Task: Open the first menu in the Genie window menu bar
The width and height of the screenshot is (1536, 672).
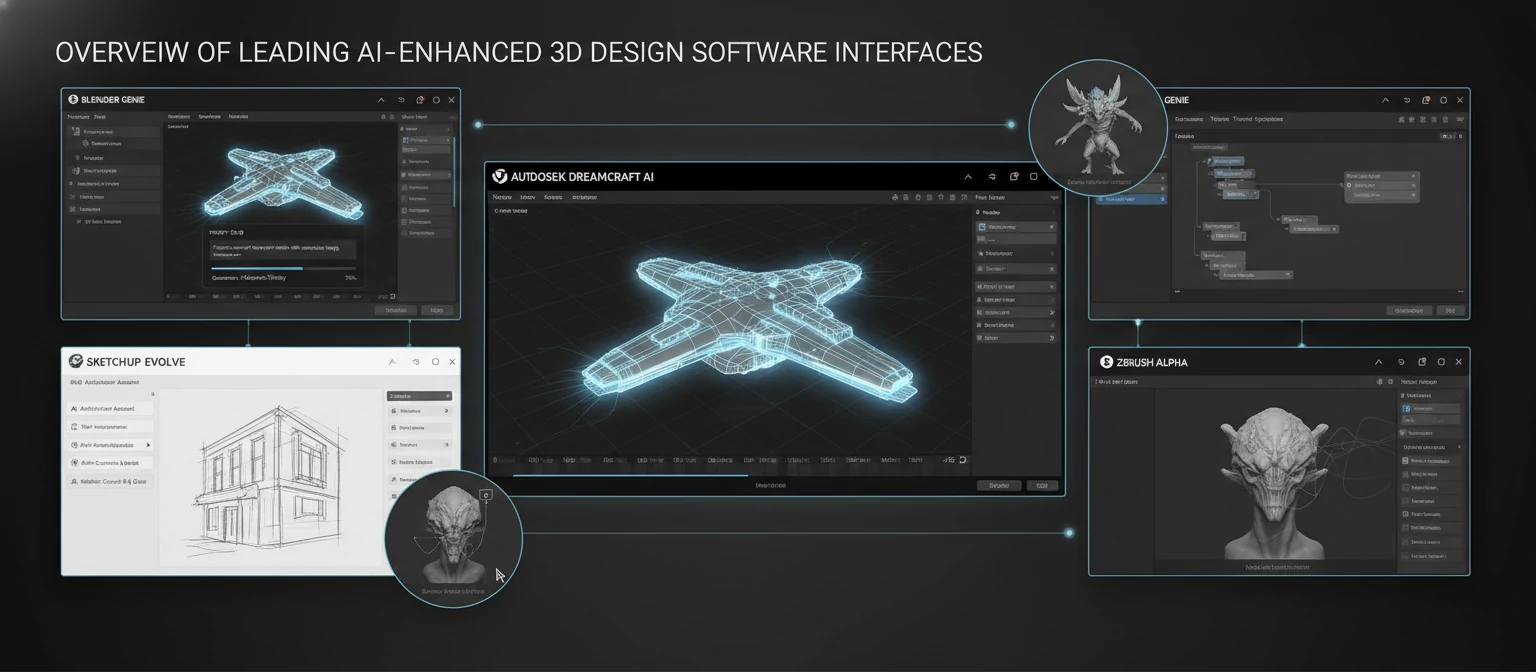Action: point(1188,119)
